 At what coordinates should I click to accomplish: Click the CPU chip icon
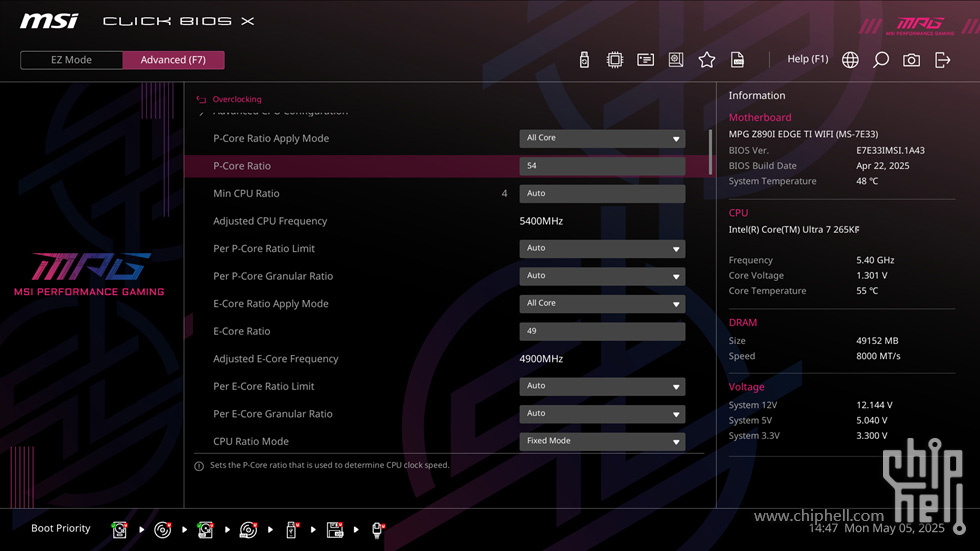click(x=615, y=60)
